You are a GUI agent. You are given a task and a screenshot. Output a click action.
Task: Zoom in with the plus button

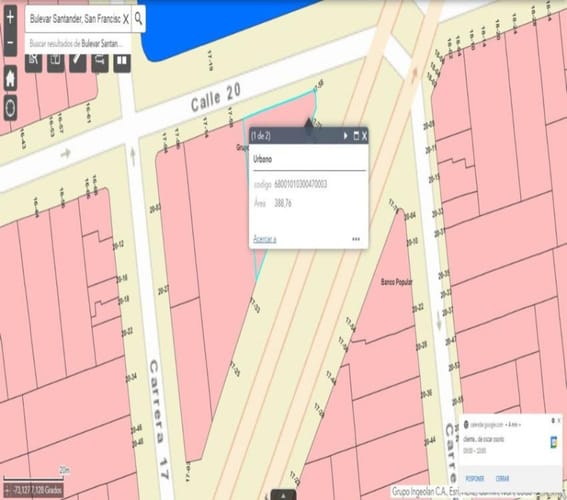tap(10, 17)
